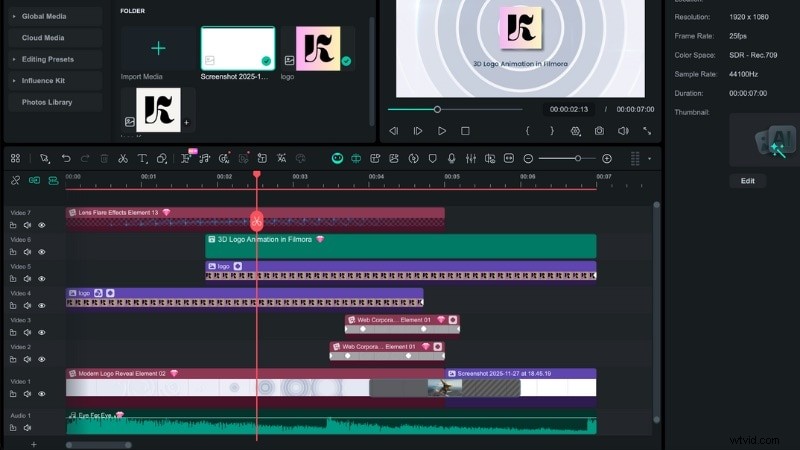The height and width of the screenshot is (450, 800).
Task: Record voiceover with the microphone icon
Action: 452,159
